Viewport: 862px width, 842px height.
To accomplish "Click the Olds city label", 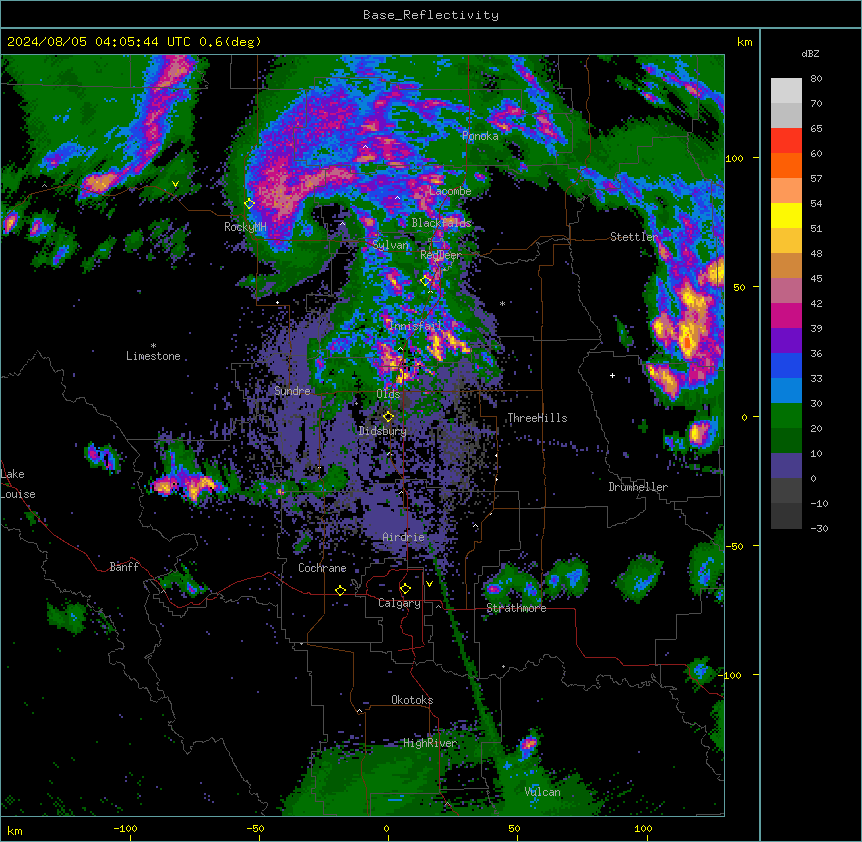I will [388, 394].
